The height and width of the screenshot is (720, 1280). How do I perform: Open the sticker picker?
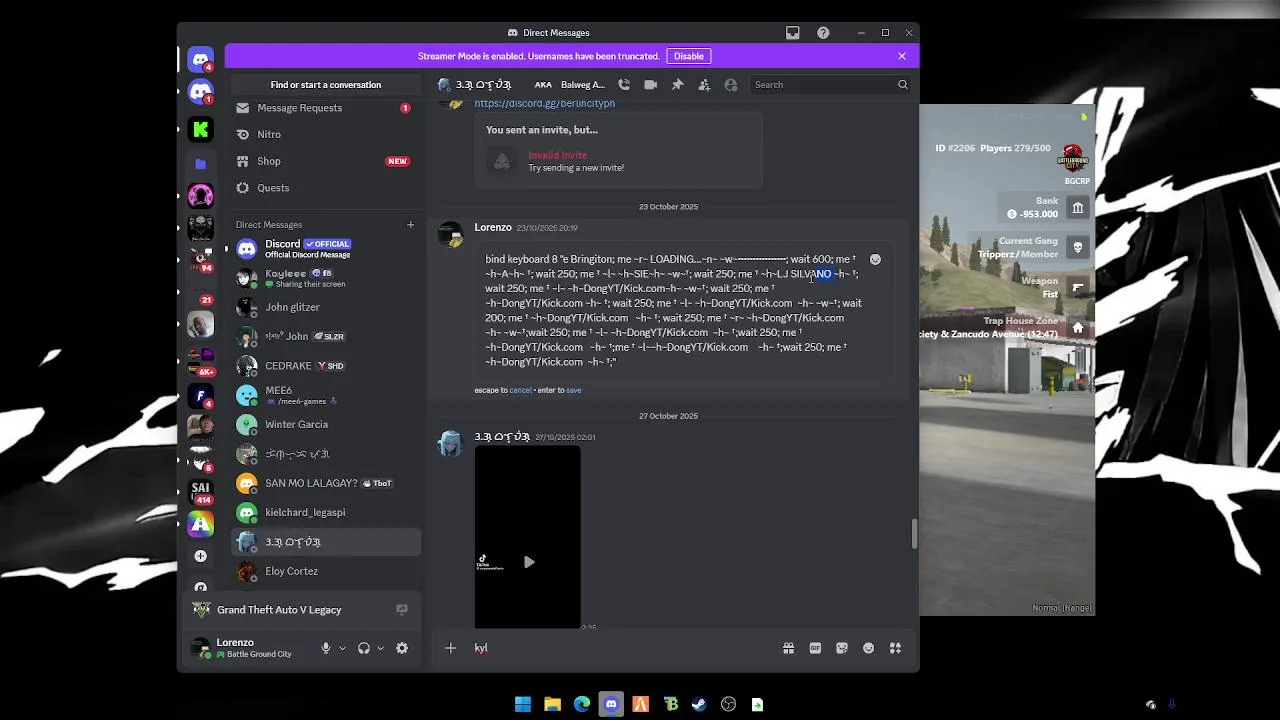[842, 648]
